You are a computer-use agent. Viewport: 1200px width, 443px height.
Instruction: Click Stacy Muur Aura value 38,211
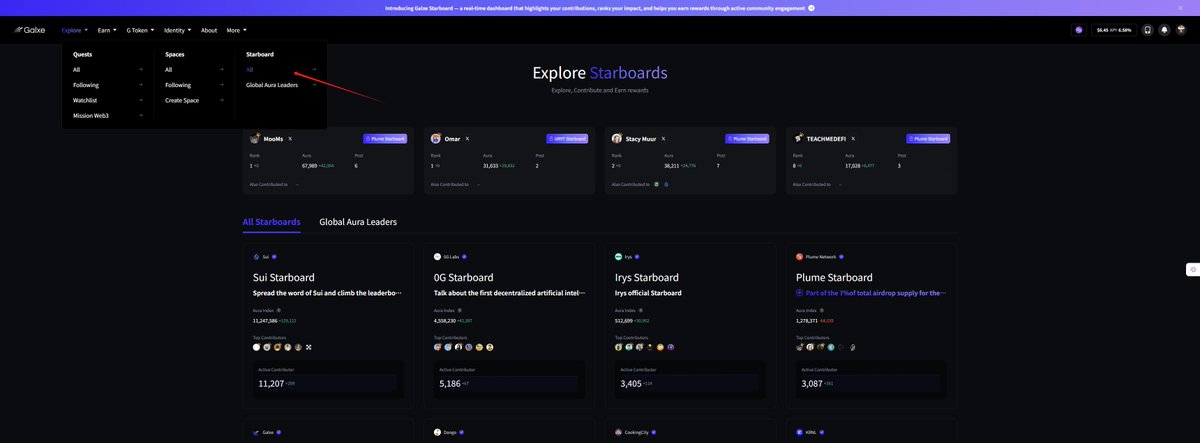[672, 165]
